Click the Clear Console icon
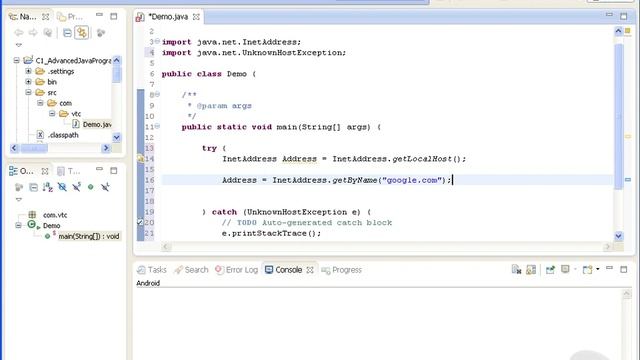640x360 pixels. point(516,269)
